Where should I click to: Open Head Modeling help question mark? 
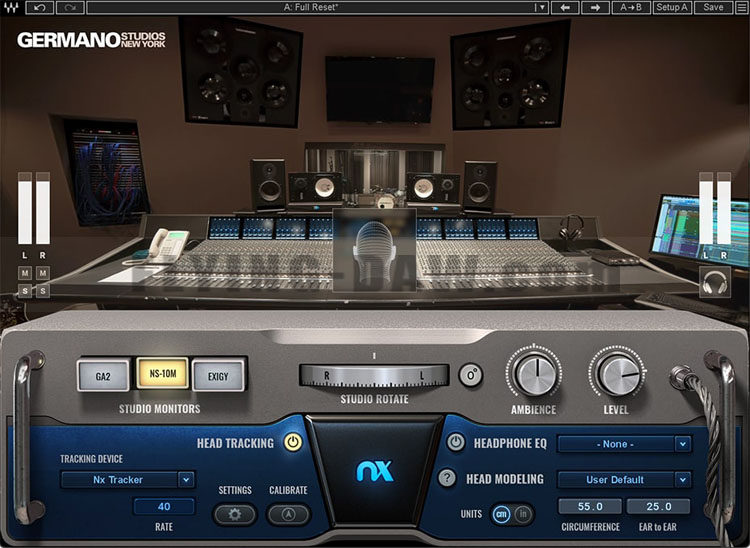pos(447,478)
